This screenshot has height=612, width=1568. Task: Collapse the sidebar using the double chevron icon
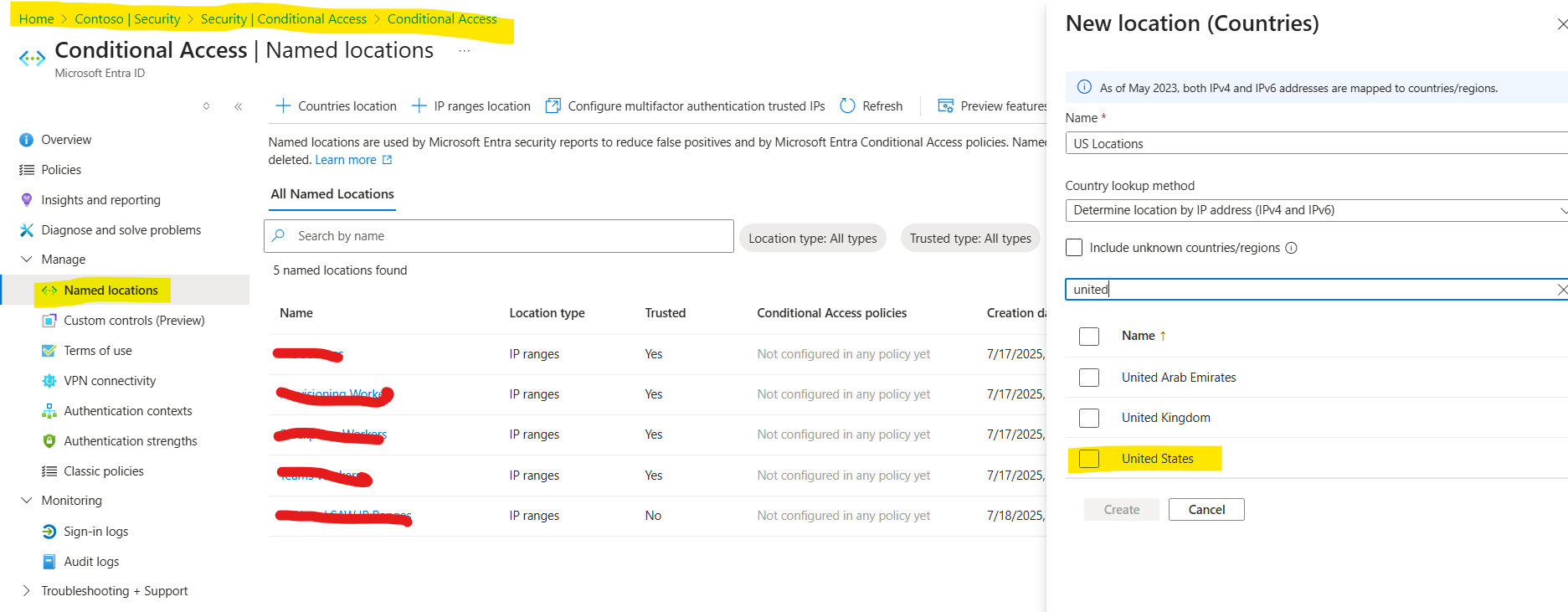tap(239, 106)
